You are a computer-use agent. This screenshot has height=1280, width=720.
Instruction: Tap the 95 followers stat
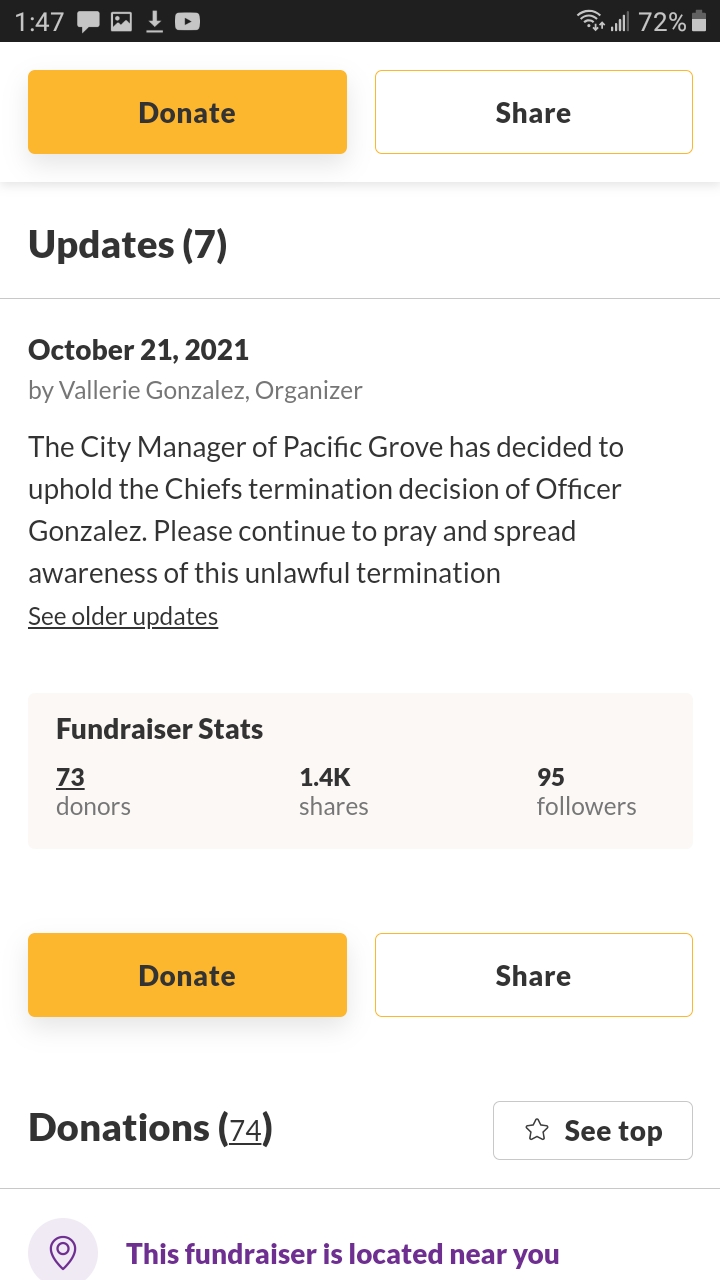(586, 791)
